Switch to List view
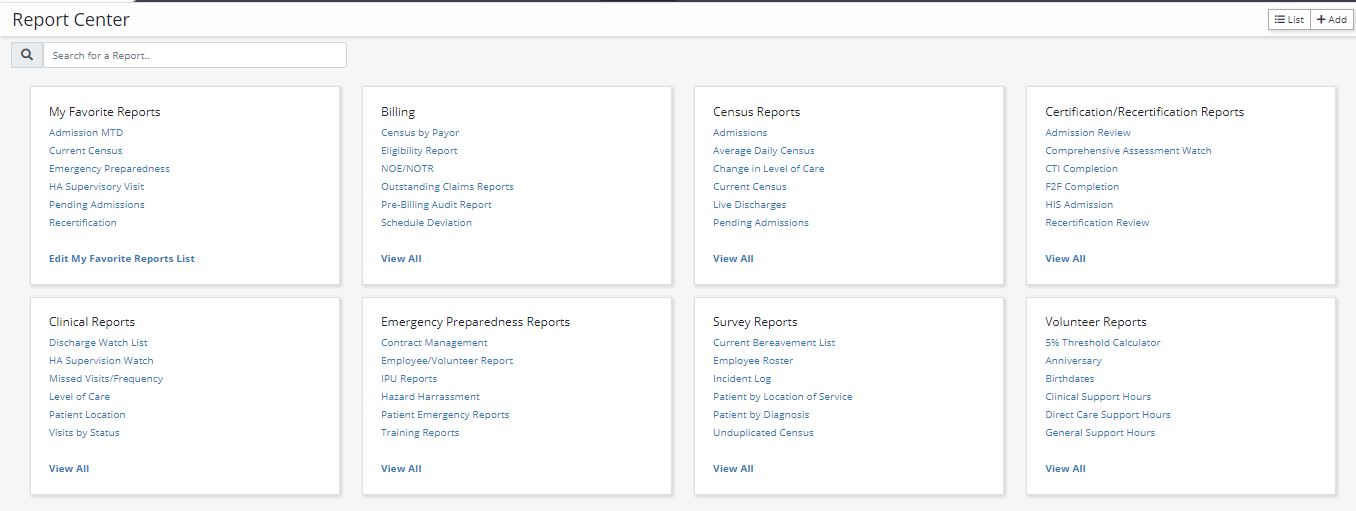This screenshot has height=511, width=1356. pyautogui.click(x=1289, y=19)
